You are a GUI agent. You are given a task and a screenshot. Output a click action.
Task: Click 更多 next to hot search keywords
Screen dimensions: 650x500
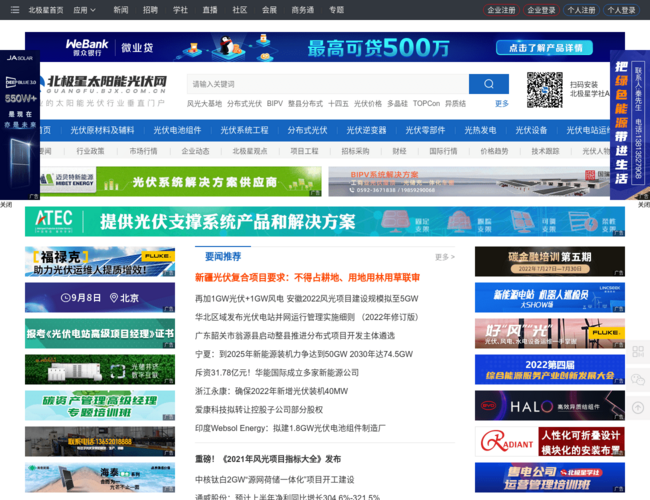(501, 103)
